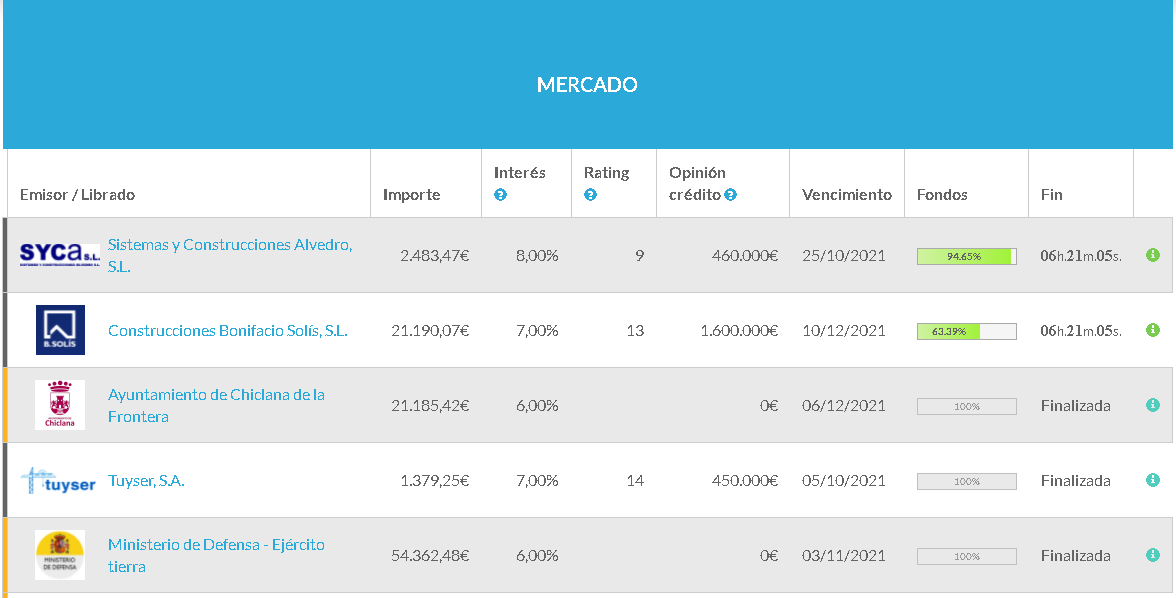Click the Rating column help icon
Screen dimensions: 1176x598
coord(590,195)
